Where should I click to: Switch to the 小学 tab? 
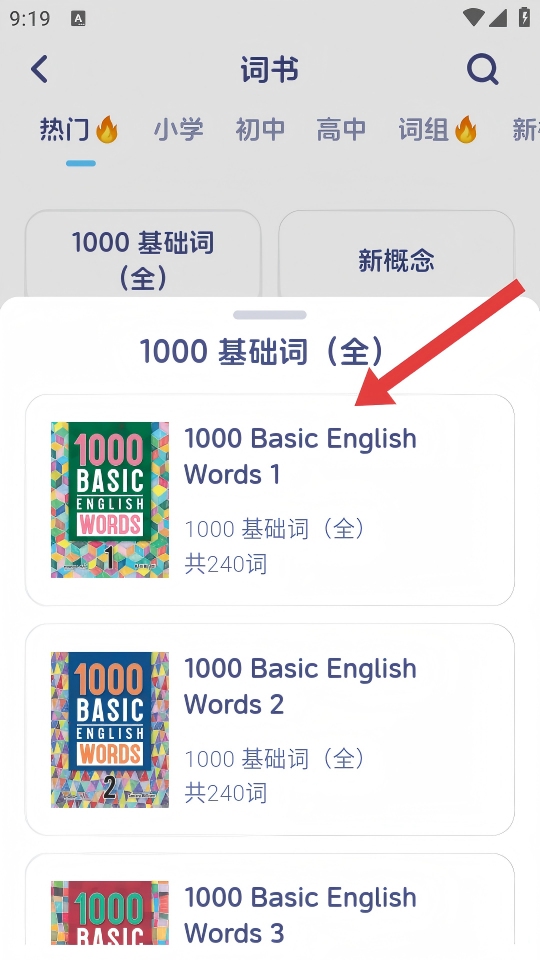(x=178, y=130)
